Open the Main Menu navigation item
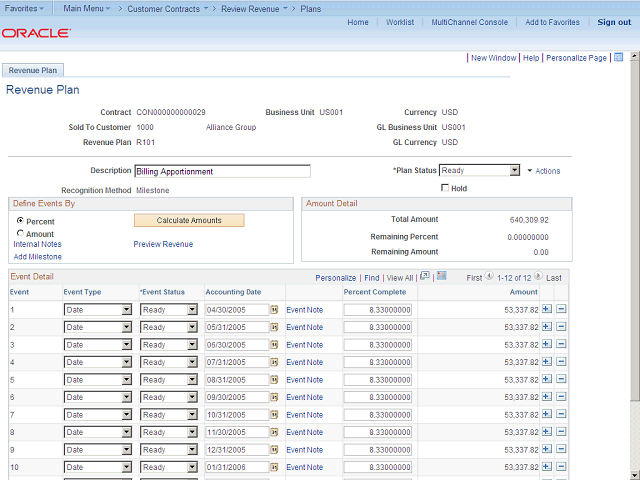Image resolution: width=640 pixels, height=480 pixels. coord(86,8)
